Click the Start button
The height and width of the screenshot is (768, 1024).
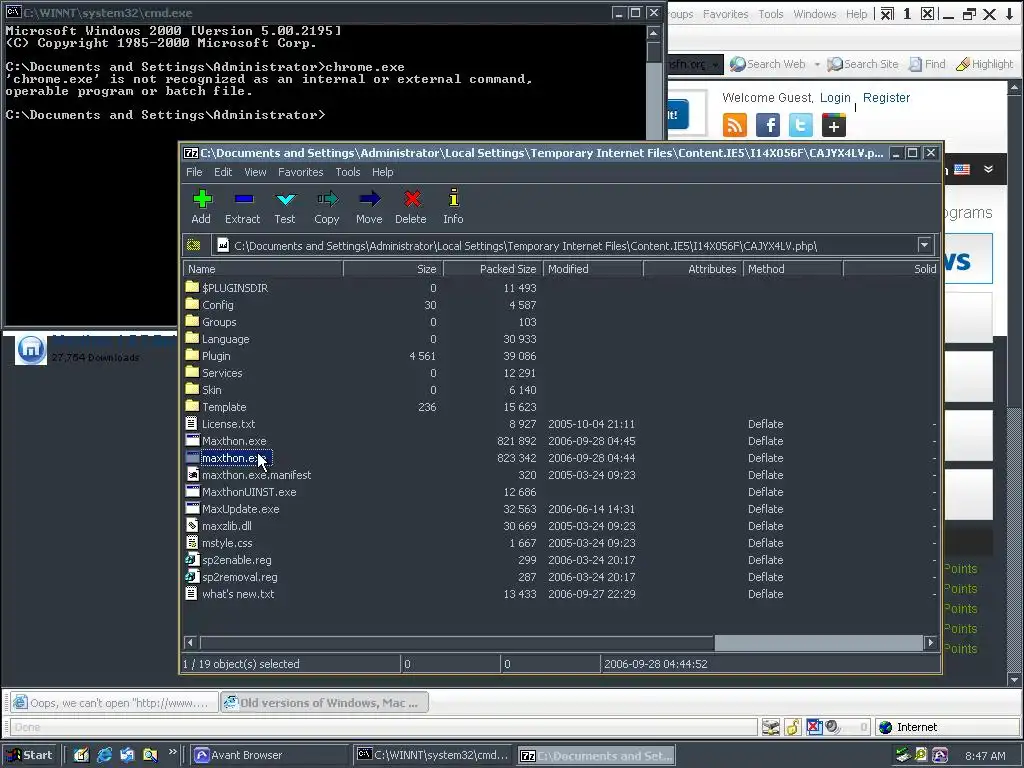(x=30, y=755)
